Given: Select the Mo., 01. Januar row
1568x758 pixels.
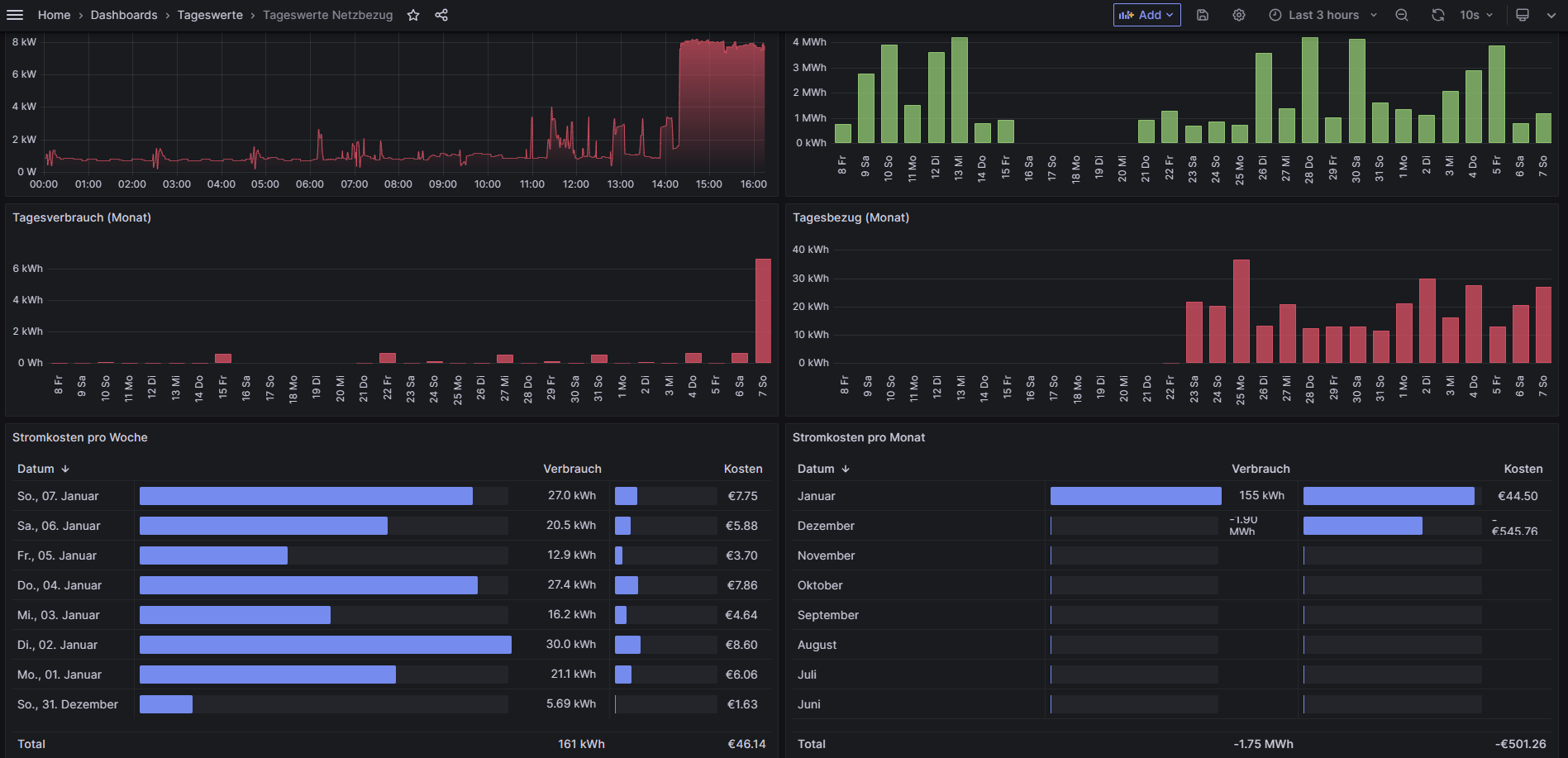Looking at the screenshot, I should [392, 675].
